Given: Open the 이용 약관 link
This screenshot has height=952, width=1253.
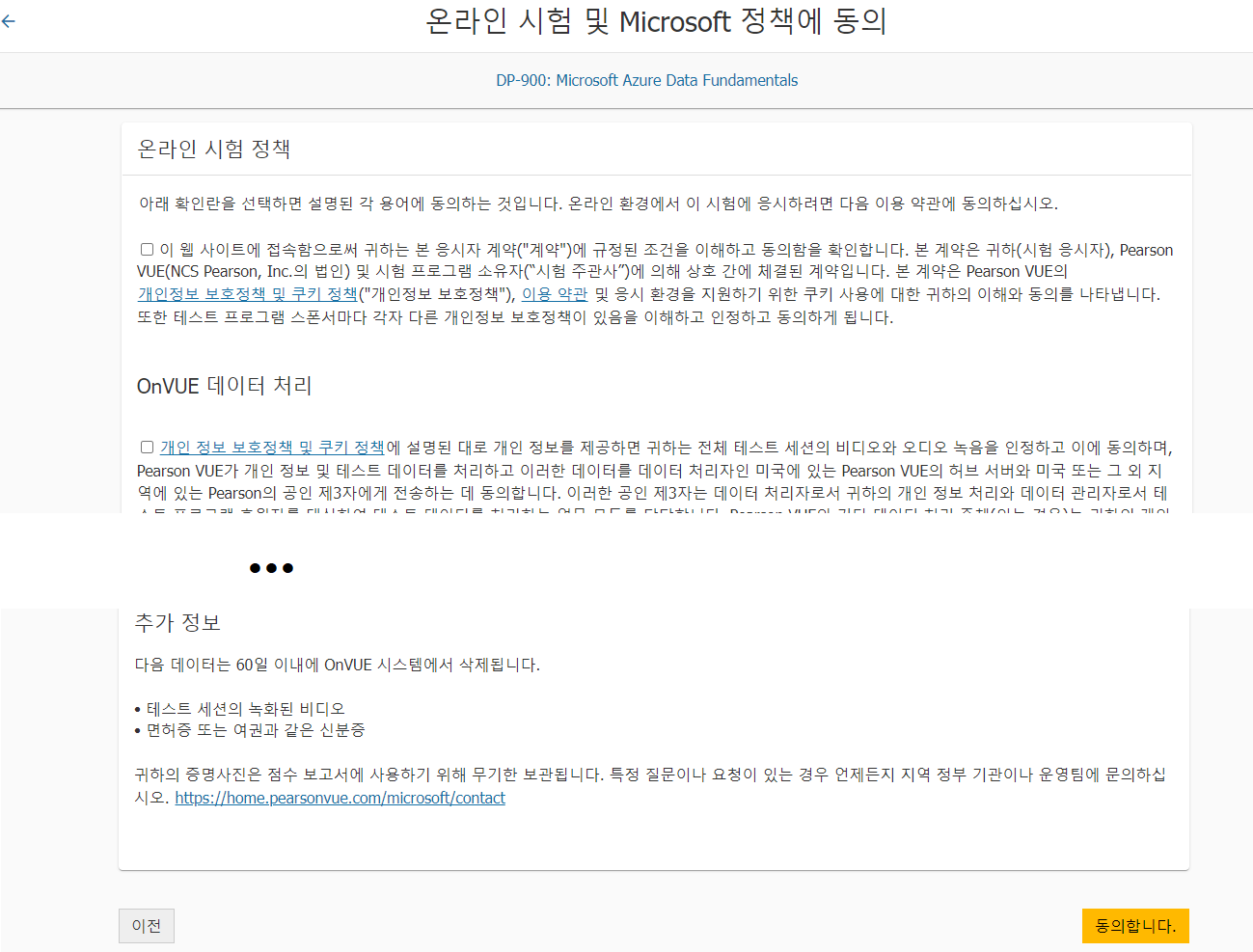Looking at the screenshot, I should [x=555, y=294].
